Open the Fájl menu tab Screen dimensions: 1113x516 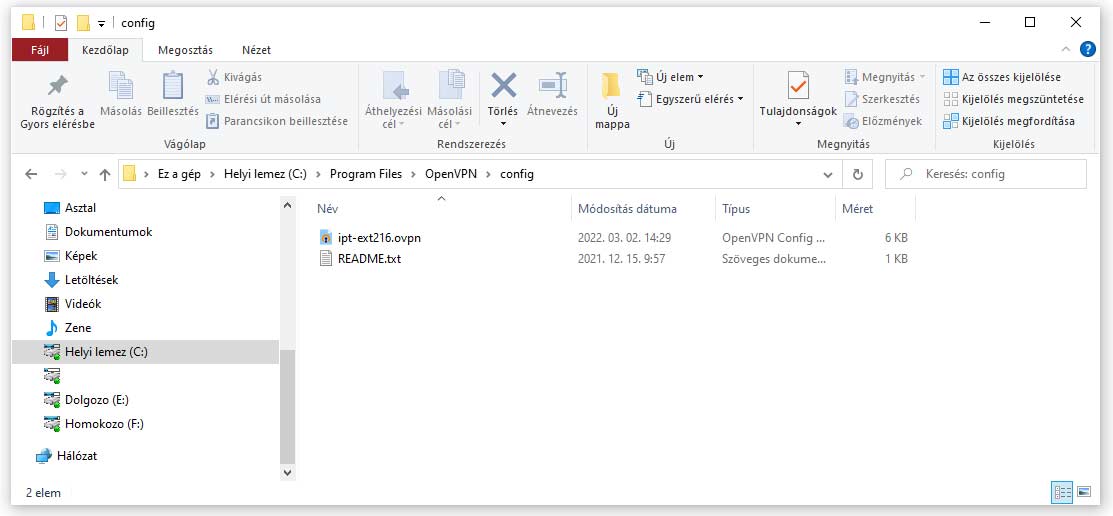[40, 50]
